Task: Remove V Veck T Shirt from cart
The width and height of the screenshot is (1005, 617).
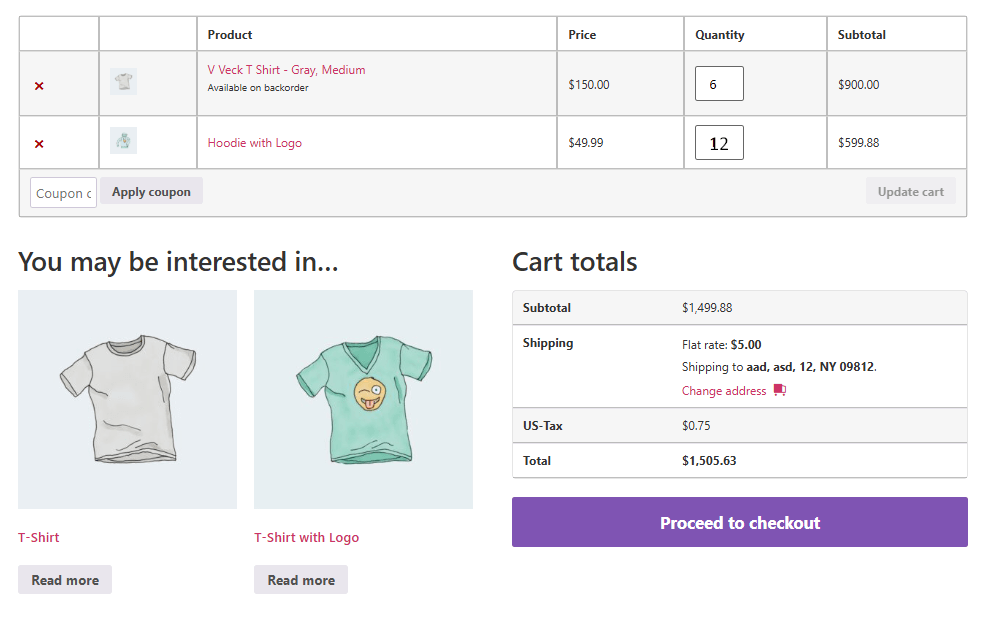Action: [39, 86]
